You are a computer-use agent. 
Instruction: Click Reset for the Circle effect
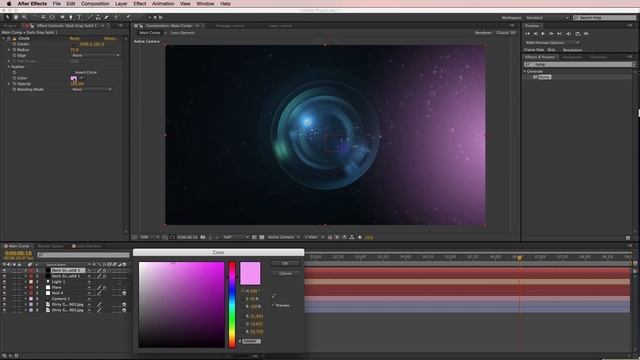[x=75, y=38]
